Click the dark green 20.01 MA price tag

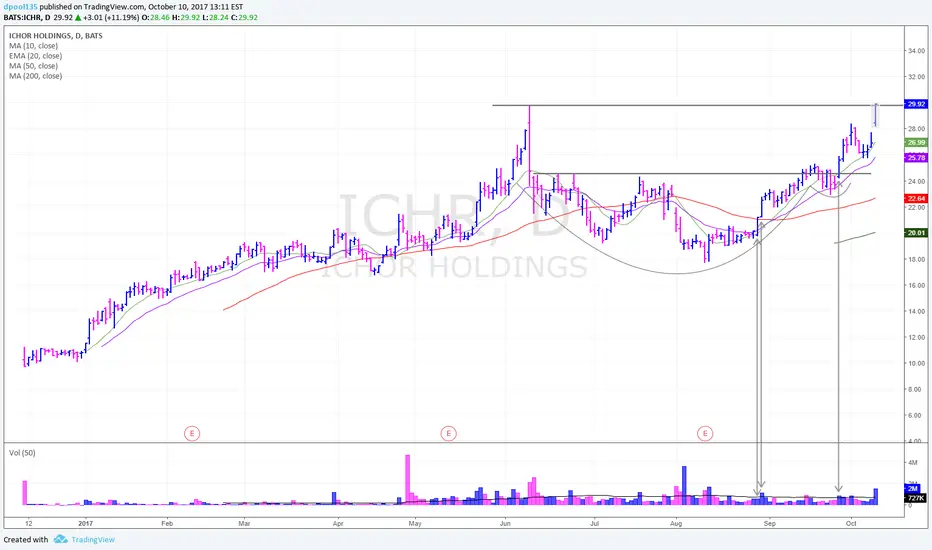pyautogui.click(x=915, y=233)
